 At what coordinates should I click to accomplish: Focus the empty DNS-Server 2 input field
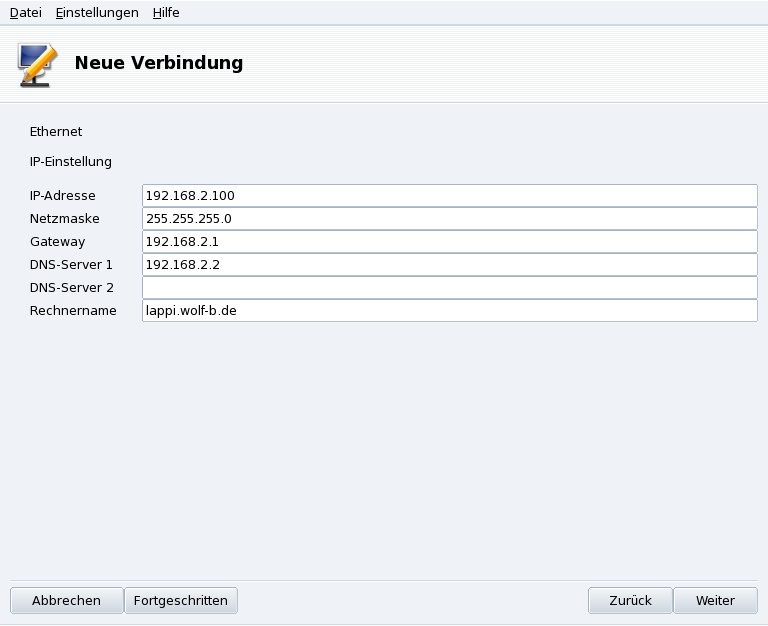(x=450, y=287)
